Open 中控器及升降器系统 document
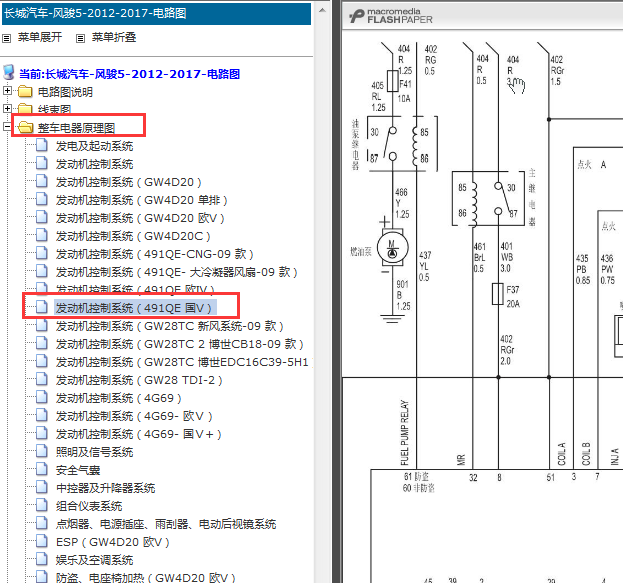623x583 pixels. [105, 488]
